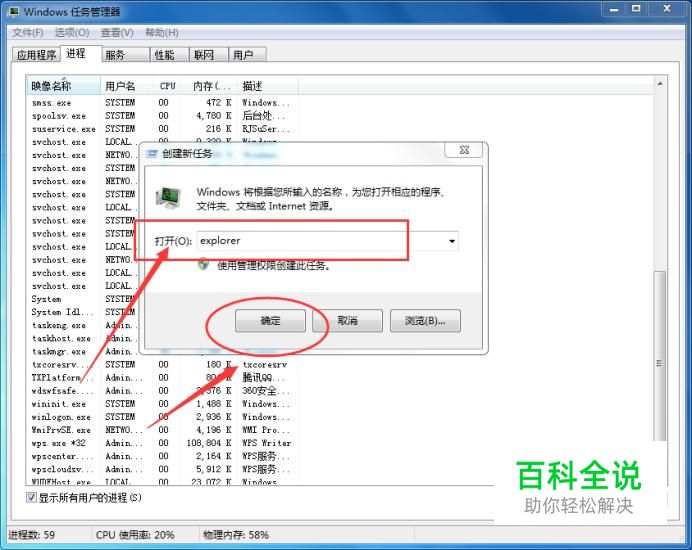Sort by 用户名 column header
The height and width of the screenshot is (550, 692).
click(127, 86)
